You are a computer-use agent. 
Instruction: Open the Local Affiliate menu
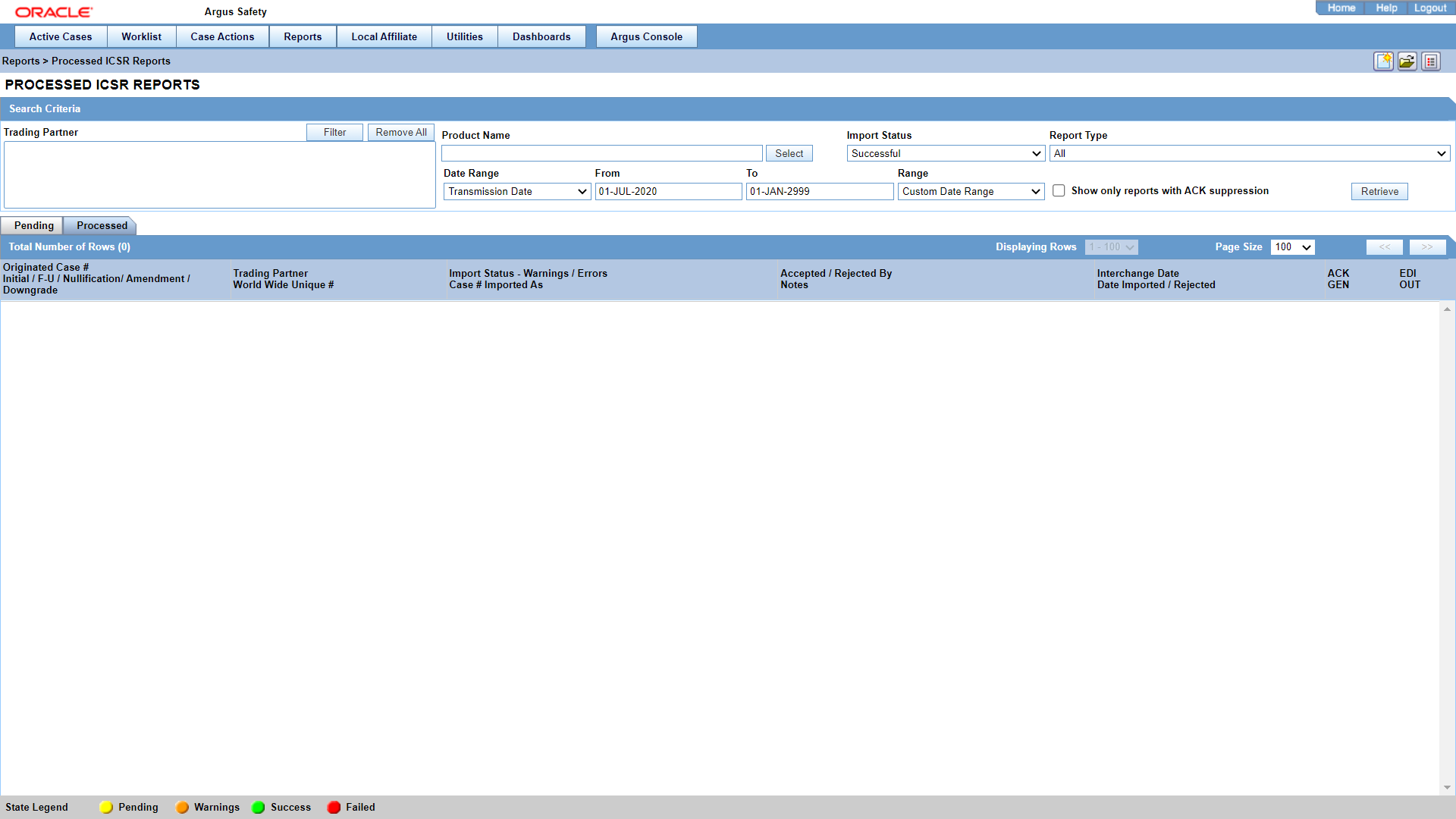(x=384, y=36)
